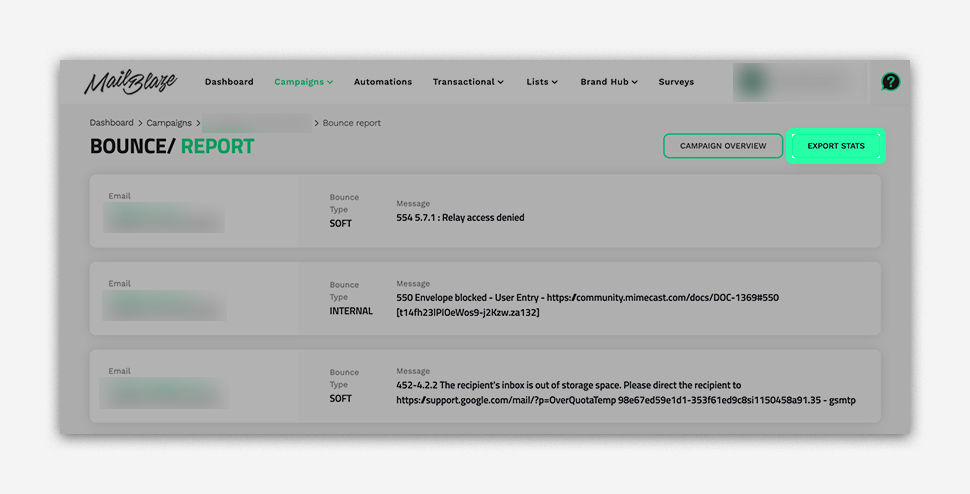Click the MailBlaze logo
The width and height of the screenshot is (970, 494).
pyautogui.click(x=129, y=83)
